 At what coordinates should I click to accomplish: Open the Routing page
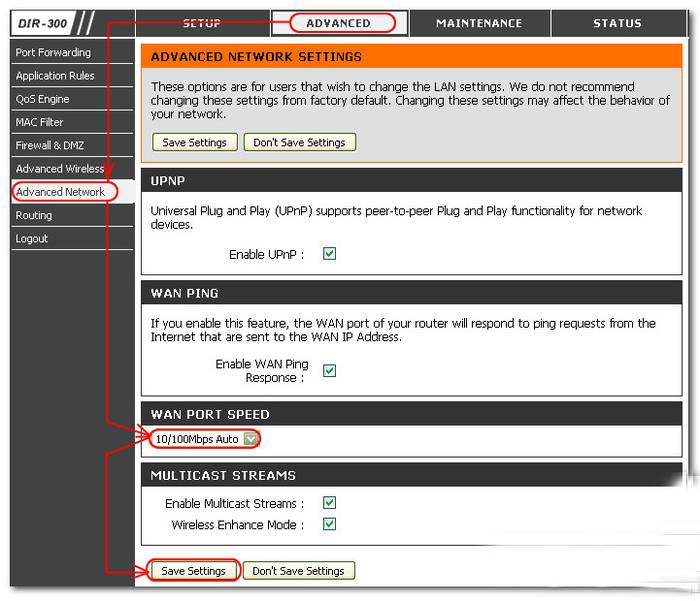click(x=34, y=215)
